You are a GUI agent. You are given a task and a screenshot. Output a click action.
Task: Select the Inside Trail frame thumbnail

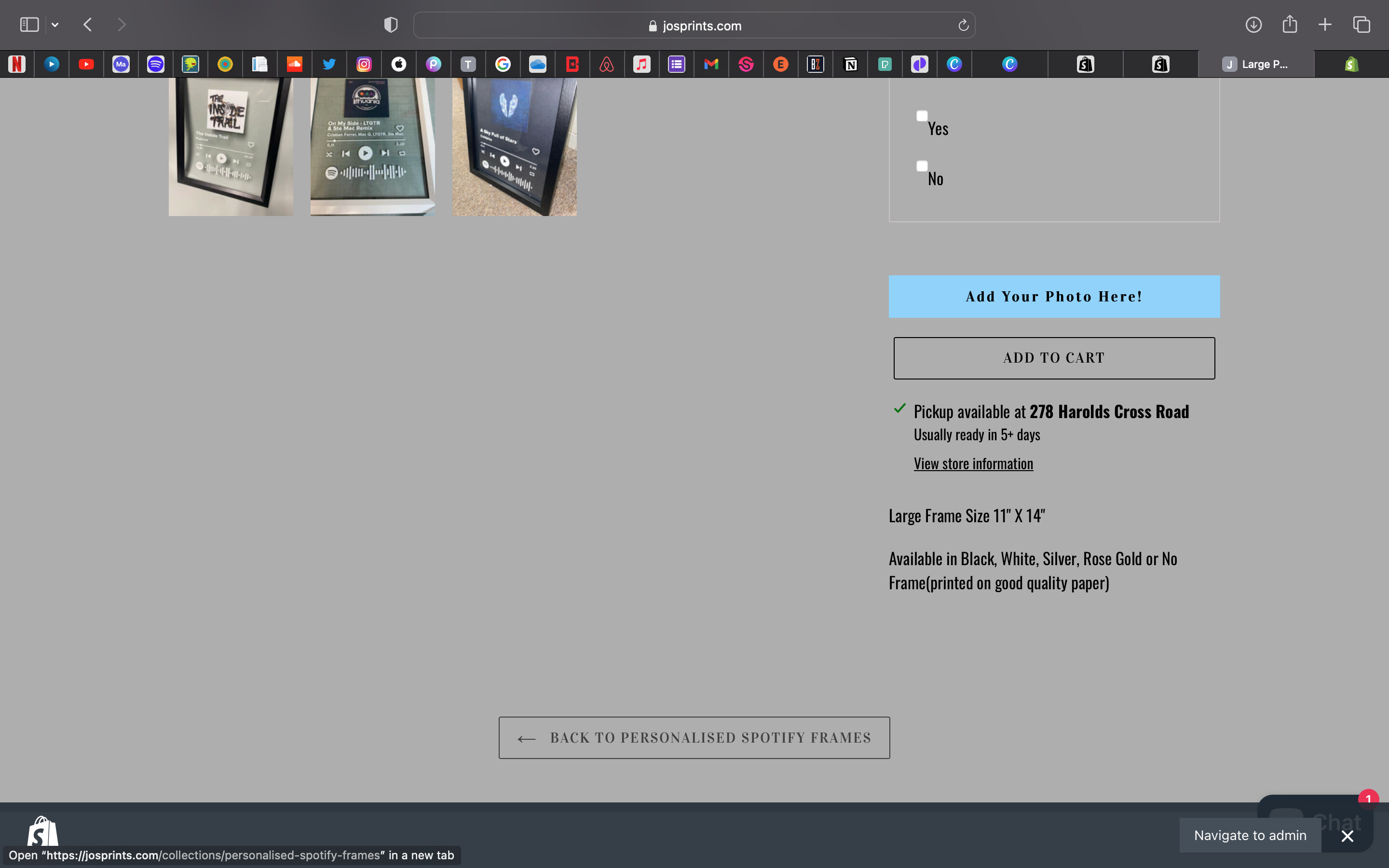tap(231, 147)
